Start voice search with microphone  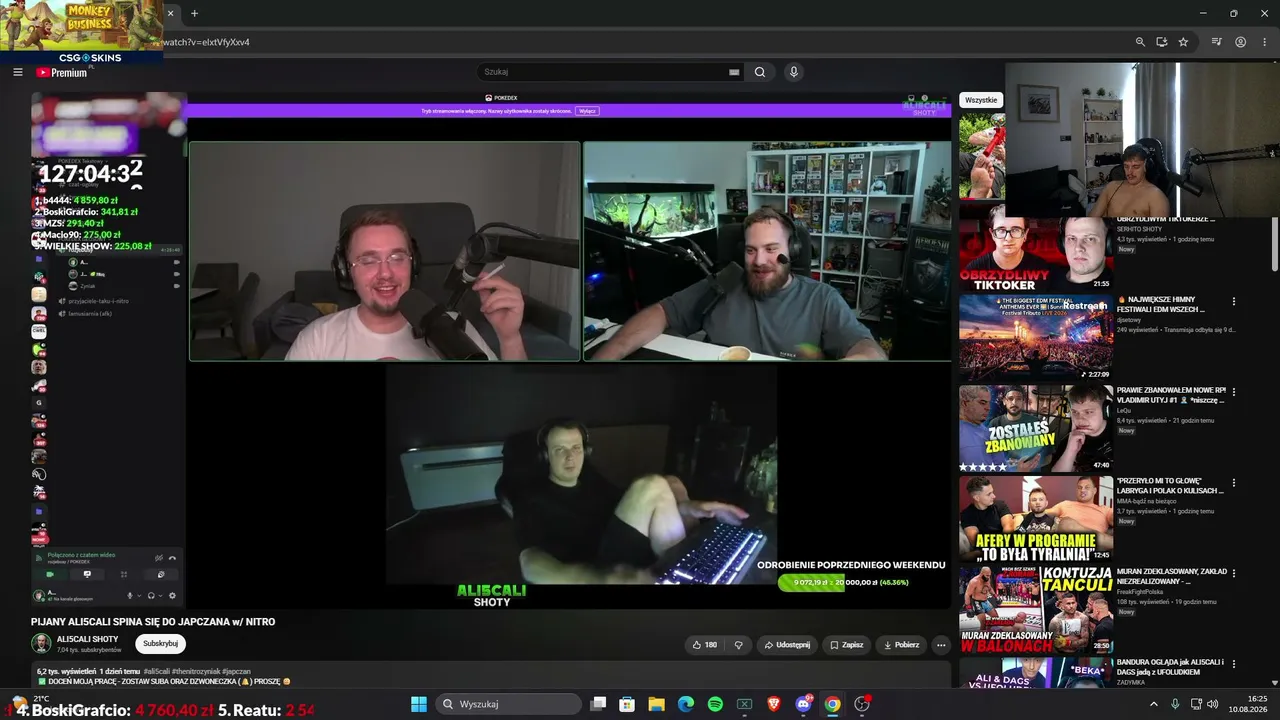pos(794,72)
